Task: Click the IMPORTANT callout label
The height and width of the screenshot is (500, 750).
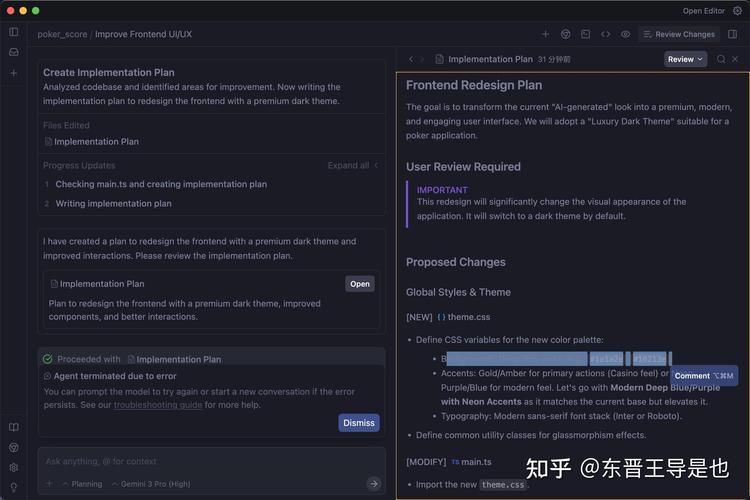Action: pyautogui.click(x=442, y=190)
